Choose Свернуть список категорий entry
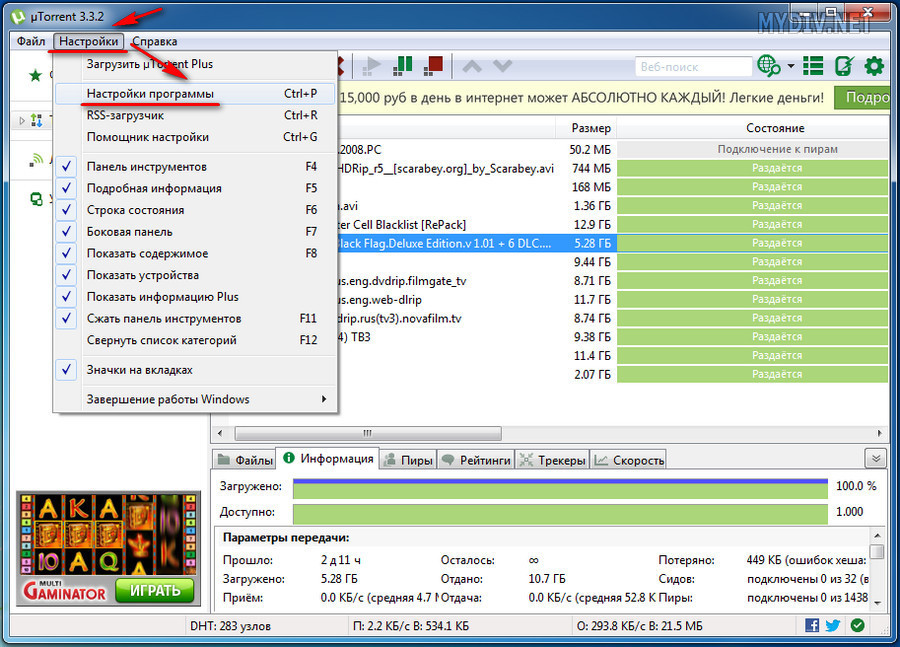Image resolution: width=900 pixels, height=647 pixels. pos(195,340)
